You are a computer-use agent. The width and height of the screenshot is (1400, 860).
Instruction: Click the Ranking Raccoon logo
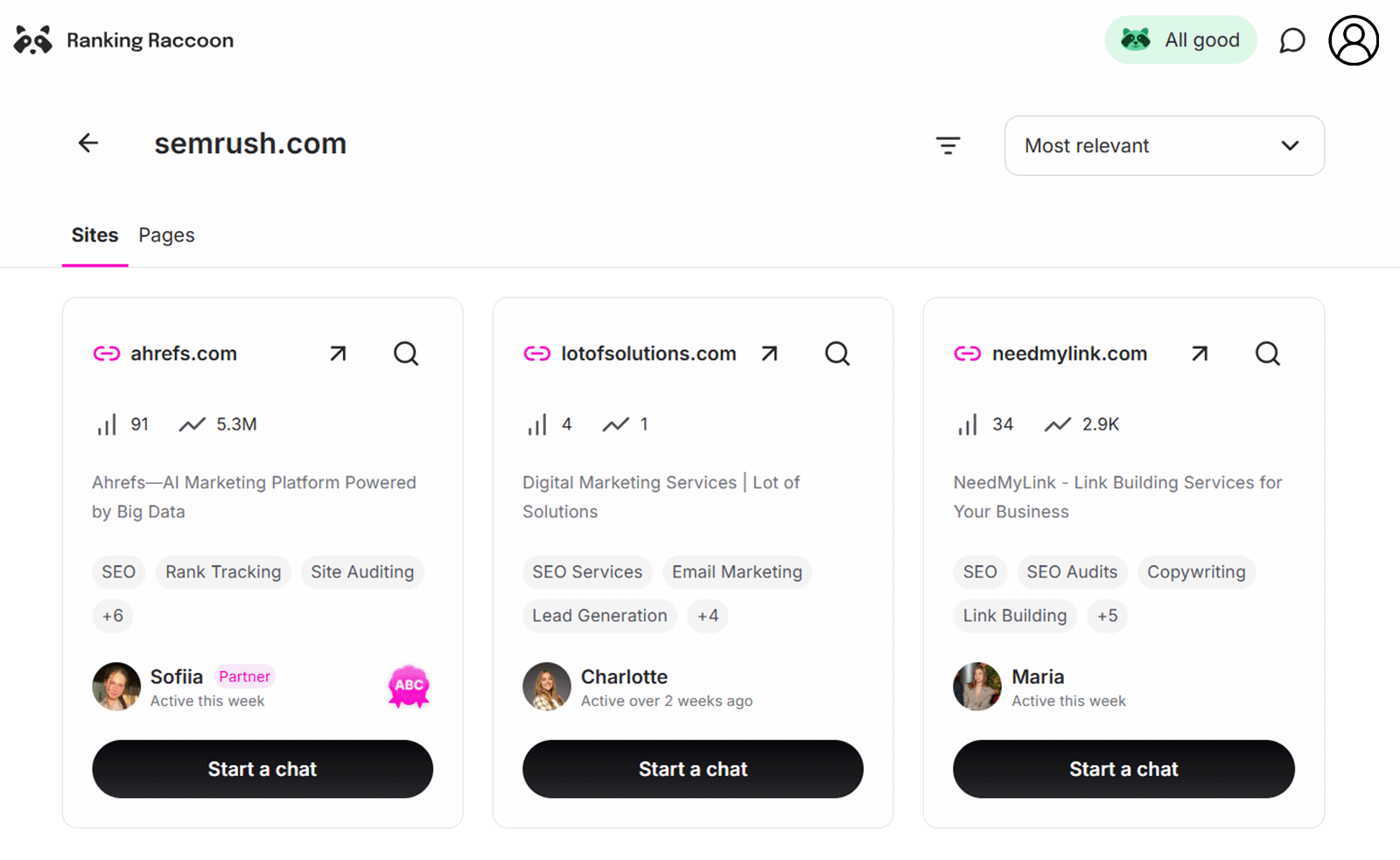click(122, 39)
